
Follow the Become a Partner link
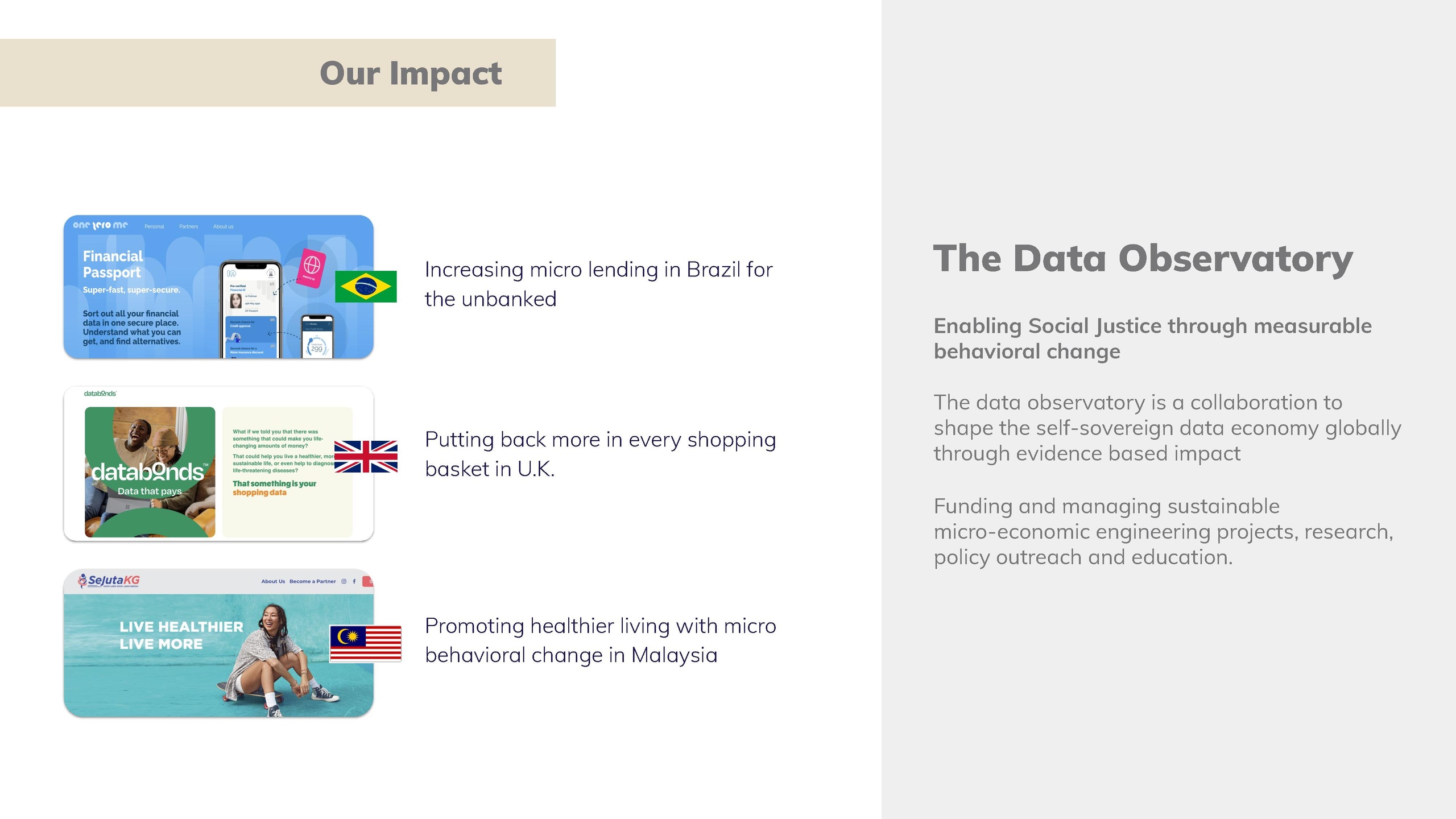312,581
